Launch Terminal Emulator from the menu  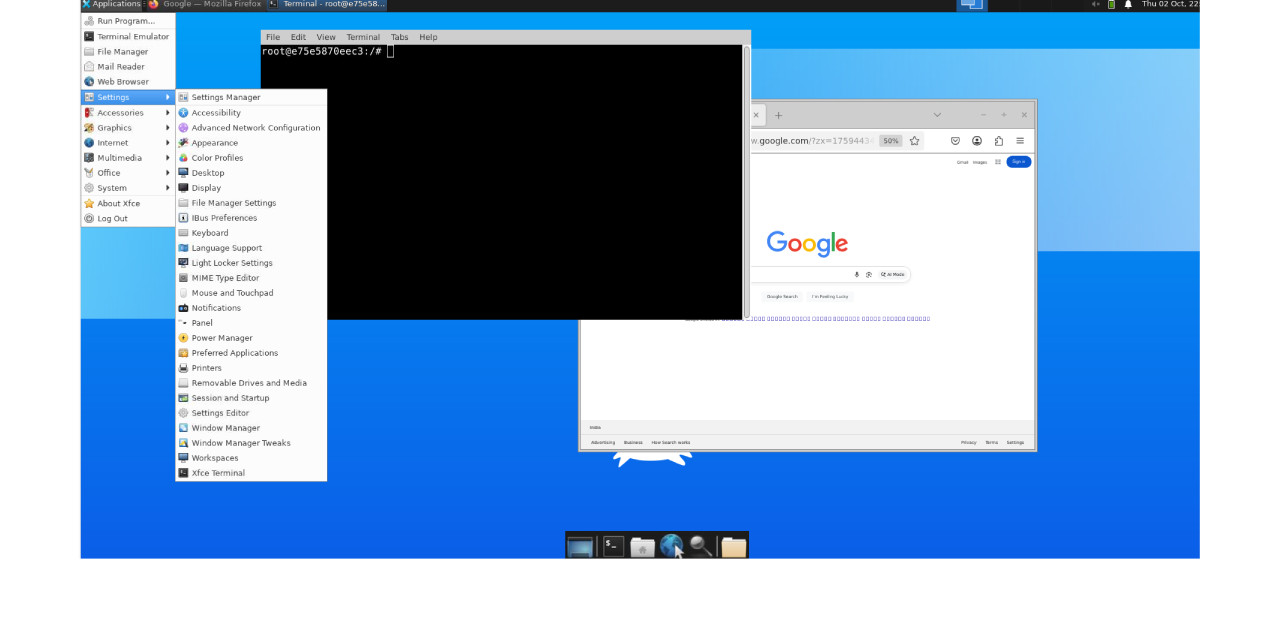[x=128, y=36]
